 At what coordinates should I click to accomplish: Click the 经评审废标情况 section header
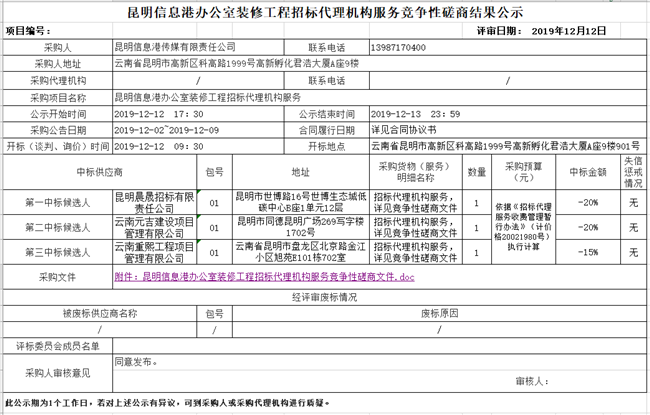(x=325, y=297)
